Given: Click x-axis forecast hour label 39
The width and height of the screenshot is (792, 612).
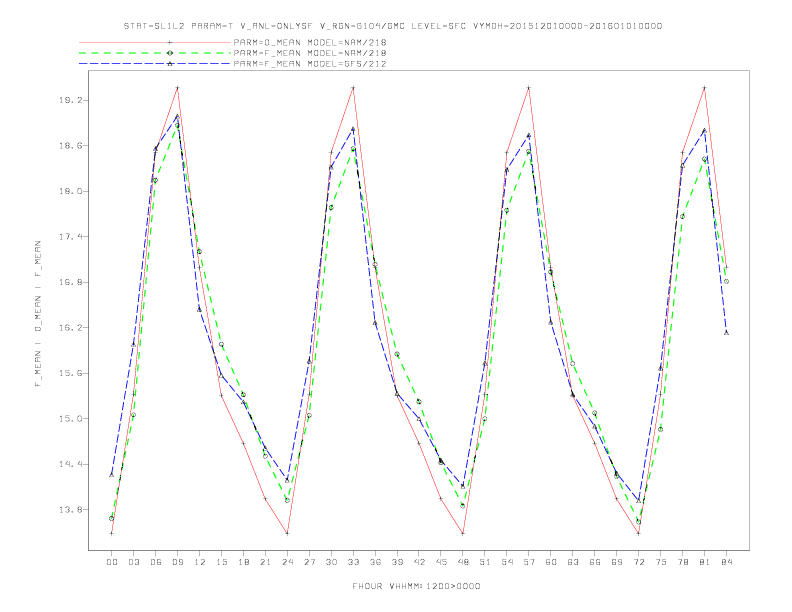Looking at the screenshot, I should pyautogui.click(x=397, y=562).
